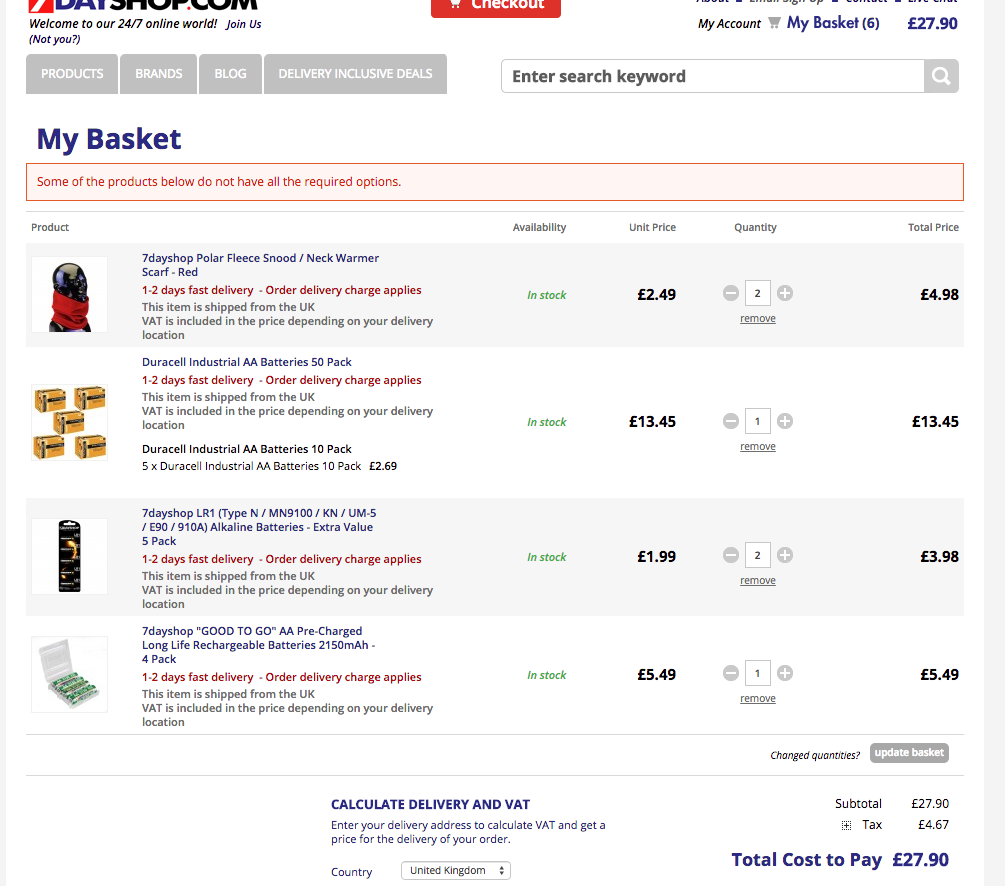Open 7dayshop LR1 Alkaline Batteries link
The width and height of the screenshot is (1005, 886).
pyautogui.click(x=259, y=527)
